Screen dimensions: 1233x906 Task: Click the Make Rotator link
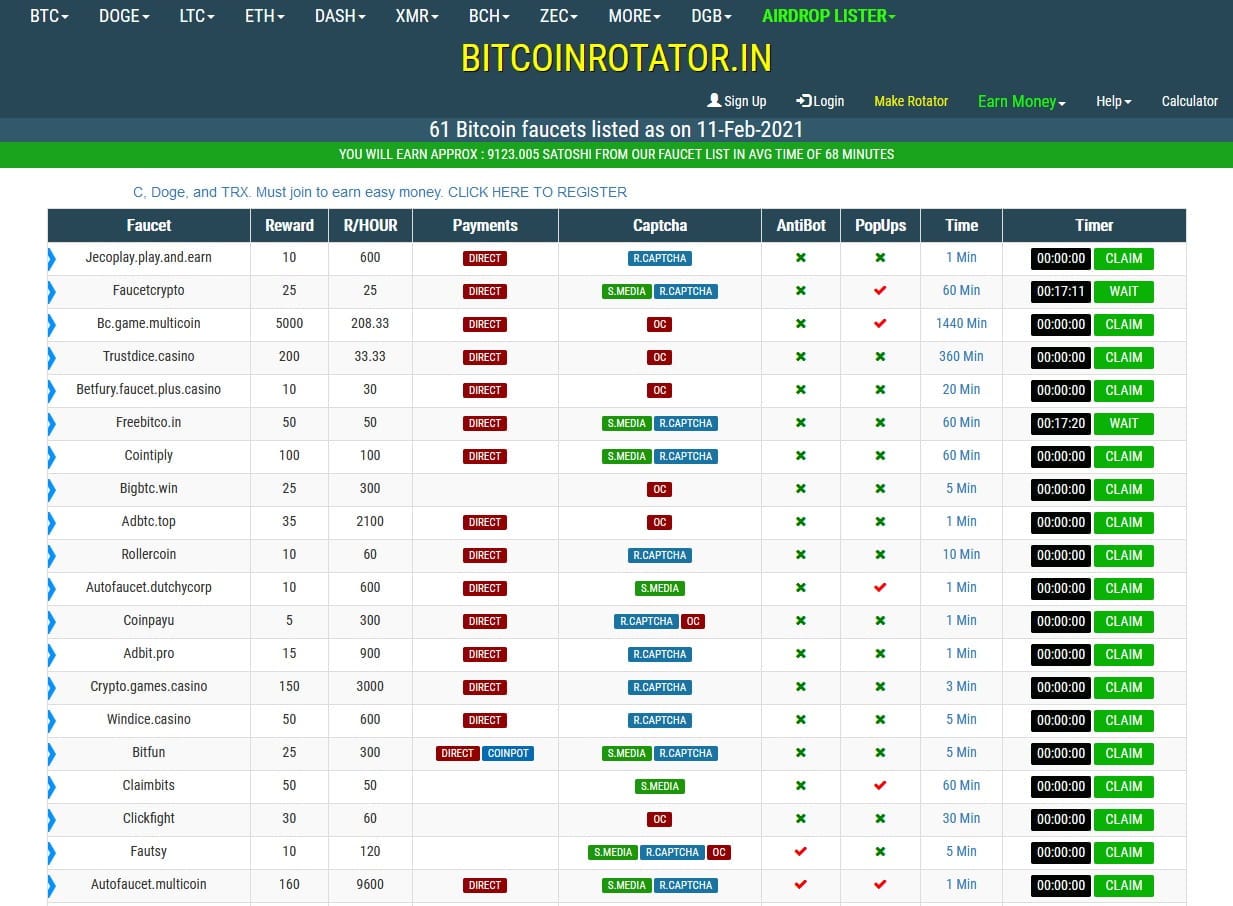tap(911, 101)
